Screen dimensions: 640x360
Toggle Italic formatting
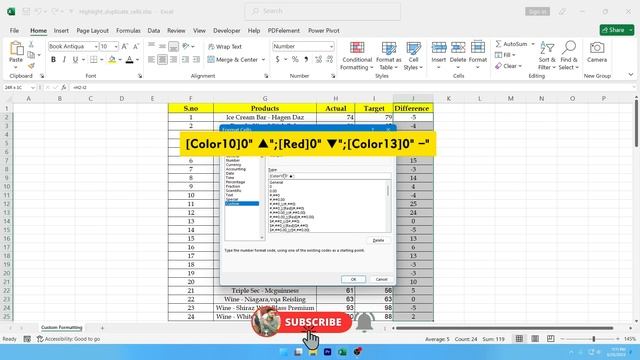tap(64, 60)
